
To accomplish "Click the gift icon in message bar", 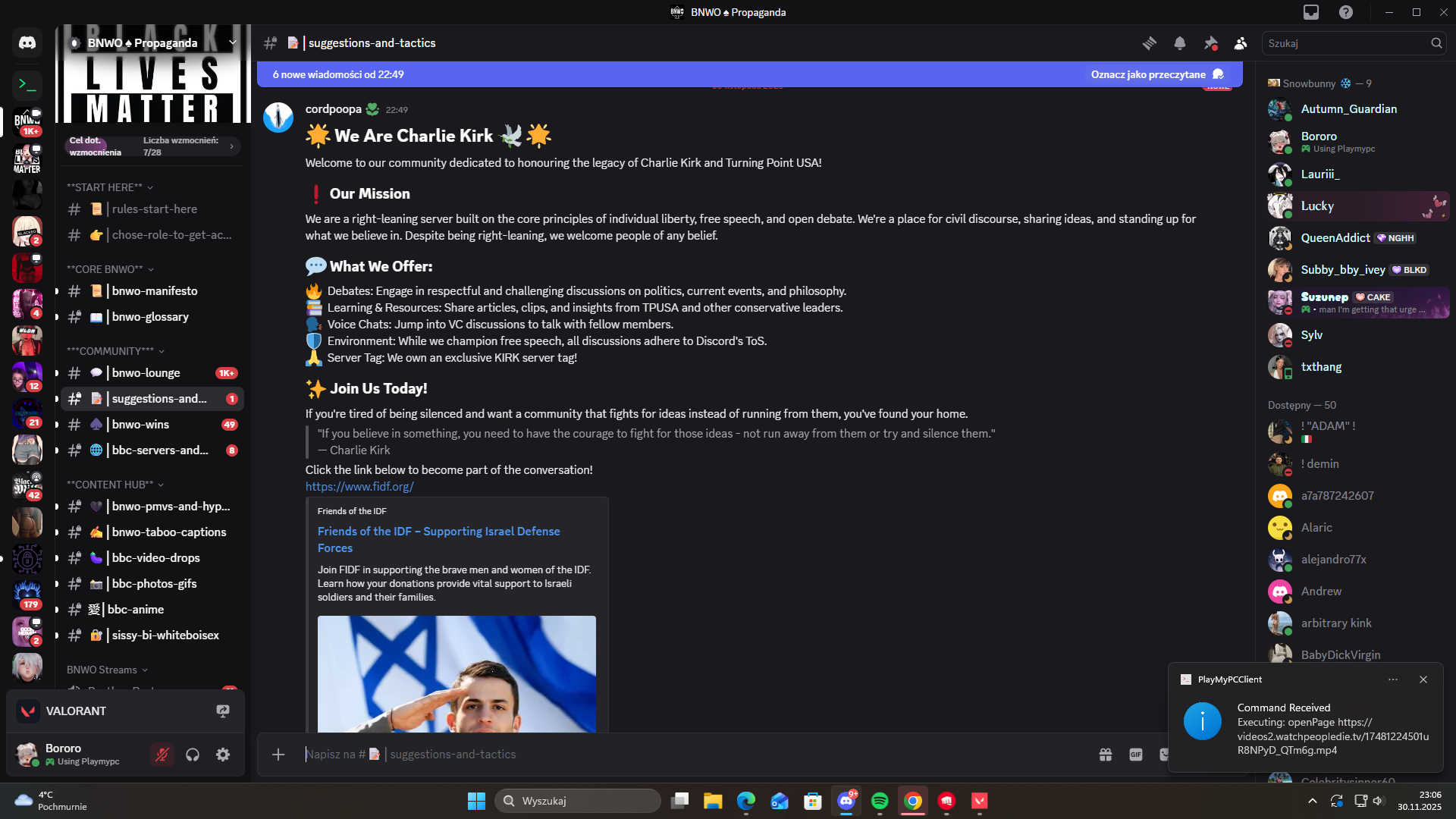I will [1106, 755].
